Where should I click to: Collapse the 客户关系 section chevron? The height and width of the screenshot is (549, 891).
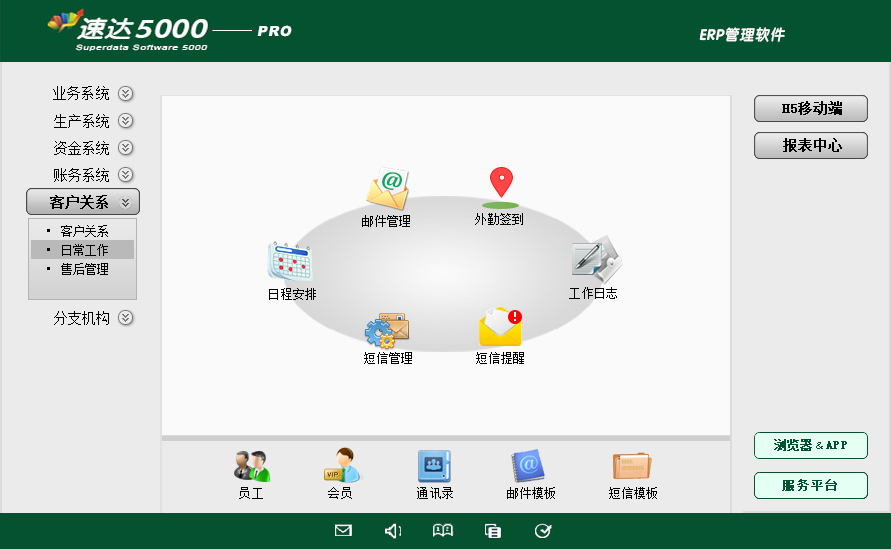[126, 202]
